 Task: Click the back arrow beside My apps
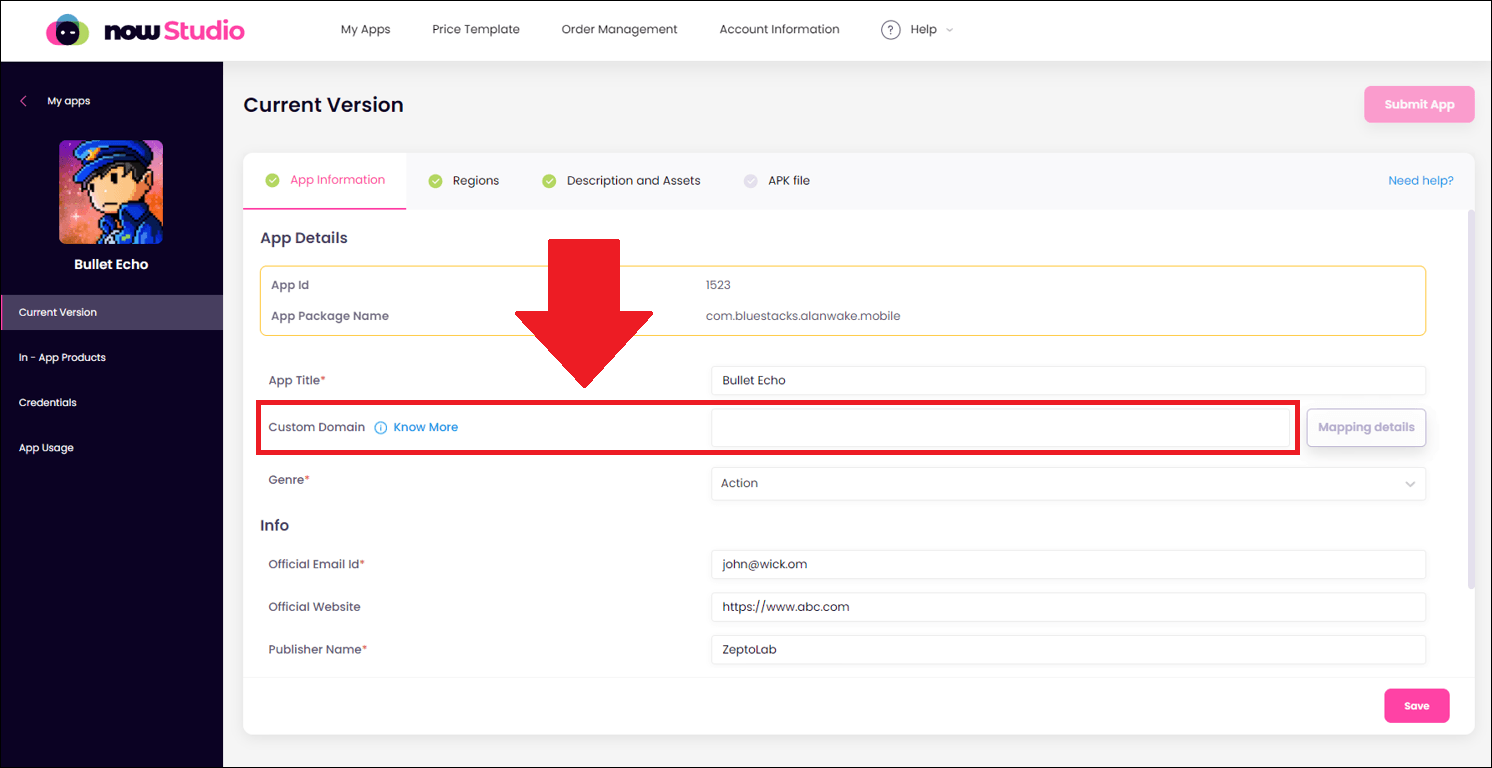24,101
